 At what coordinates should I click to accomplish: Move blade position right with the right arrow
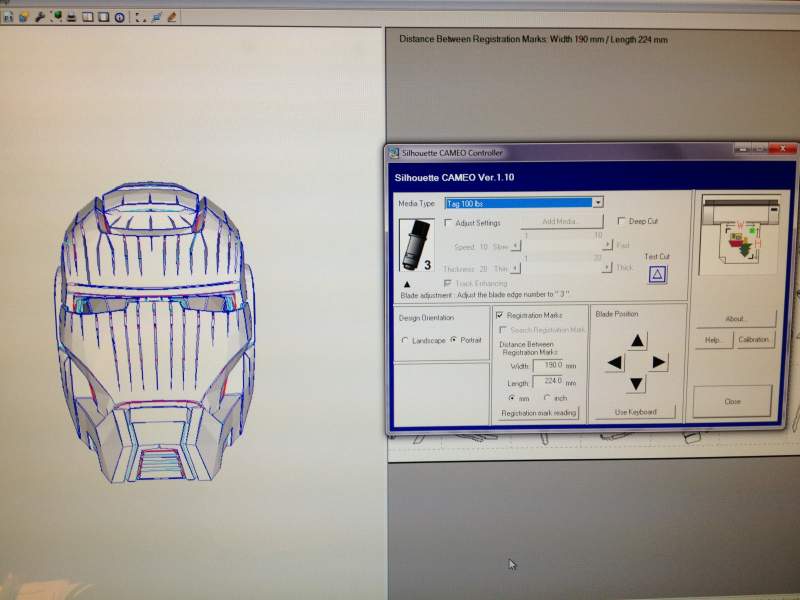(659, 362)
